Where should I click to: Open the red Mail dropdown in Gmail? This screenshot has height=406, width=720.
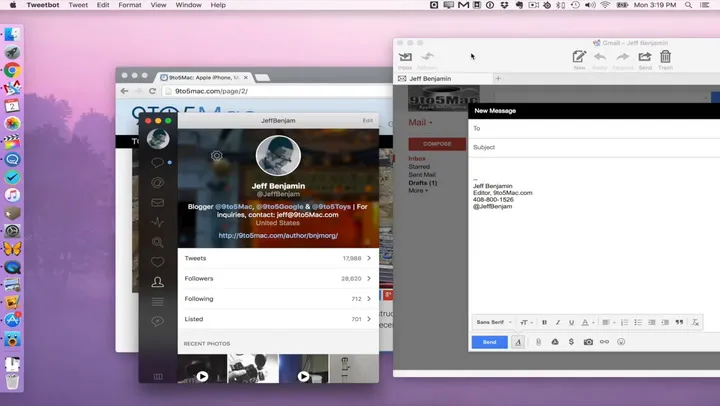(420, 123)
